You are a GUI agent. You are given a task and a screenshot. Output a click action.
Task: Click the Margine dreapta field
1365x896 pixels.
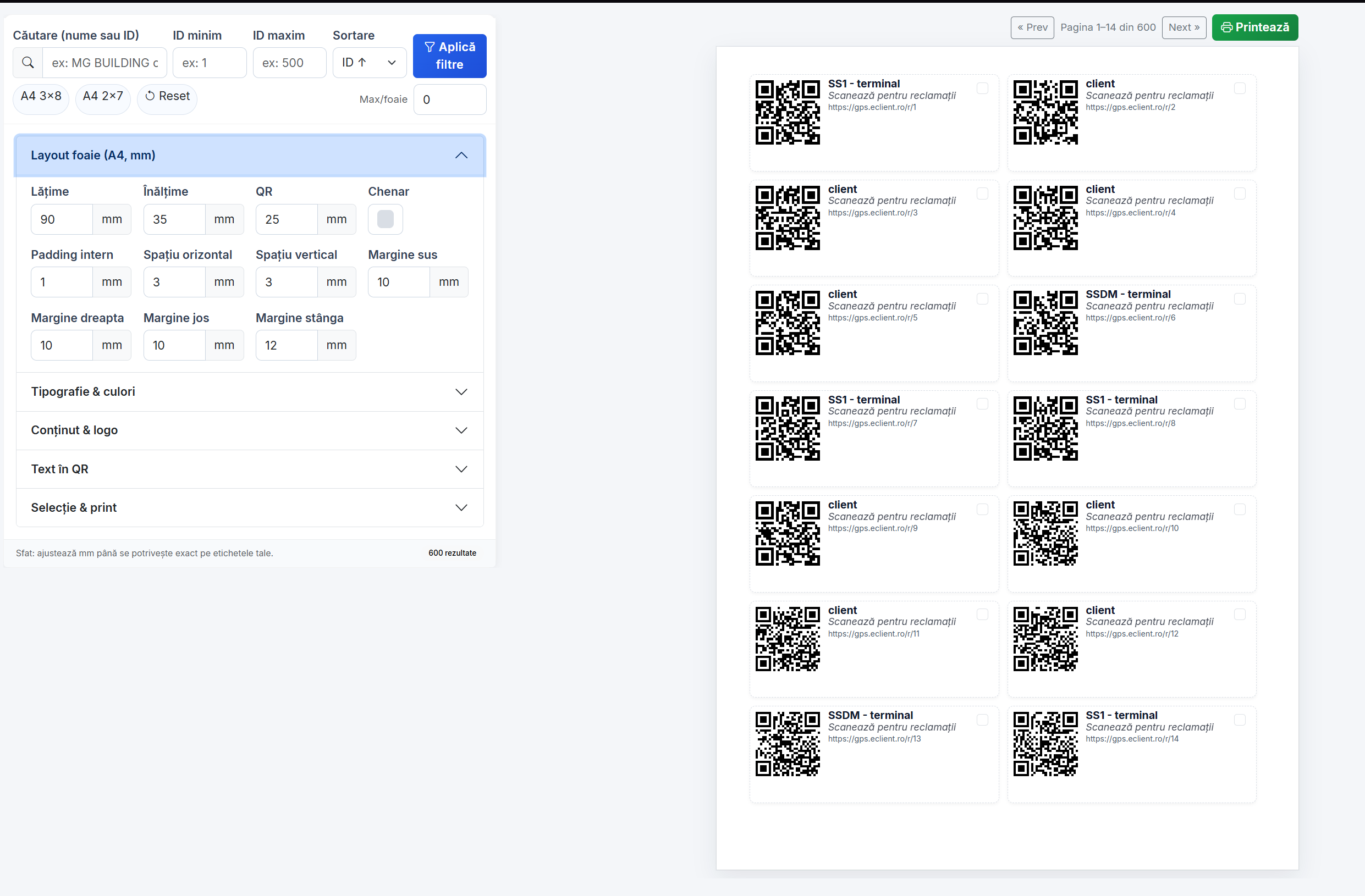pyautogui.click(x=62, y=345)
